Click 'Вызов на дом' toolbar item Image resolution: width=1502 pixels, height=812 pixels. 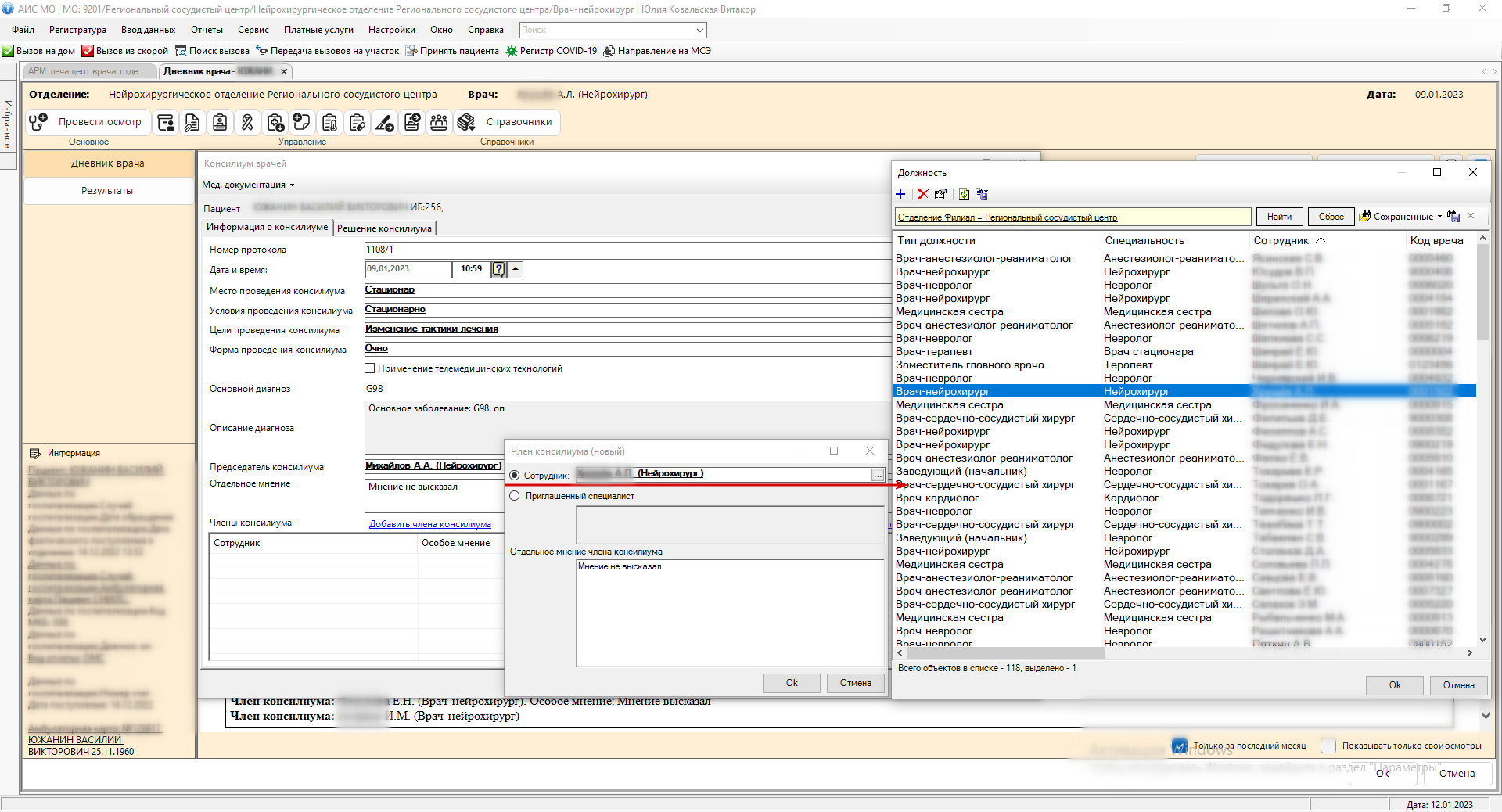click(39, 51)
